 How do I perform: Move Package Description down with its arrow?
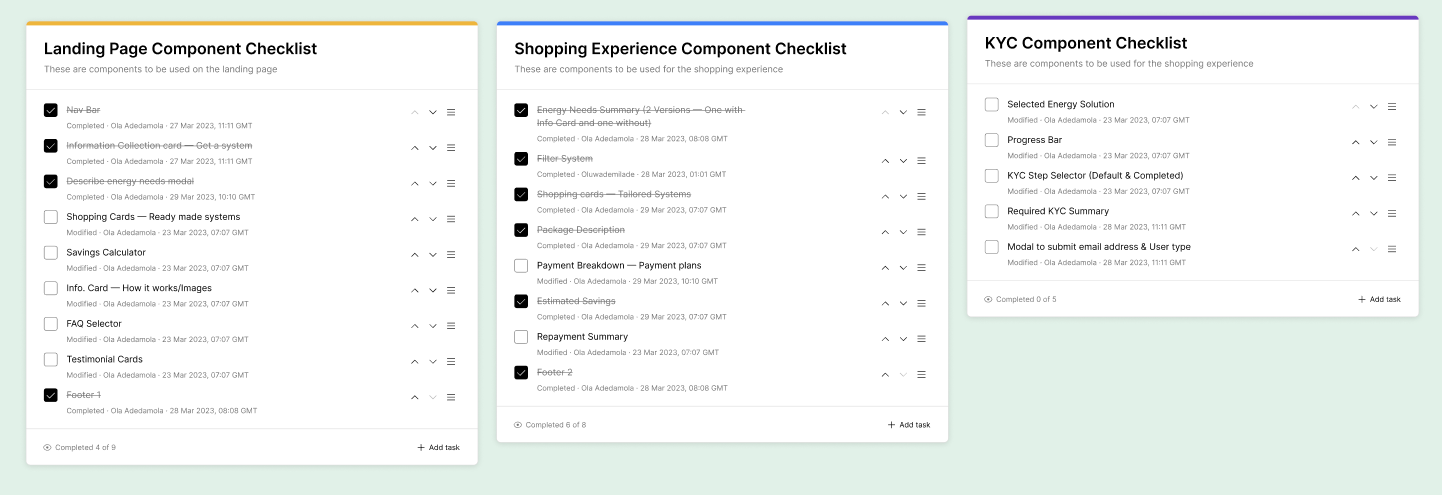[x=903, y=232]
